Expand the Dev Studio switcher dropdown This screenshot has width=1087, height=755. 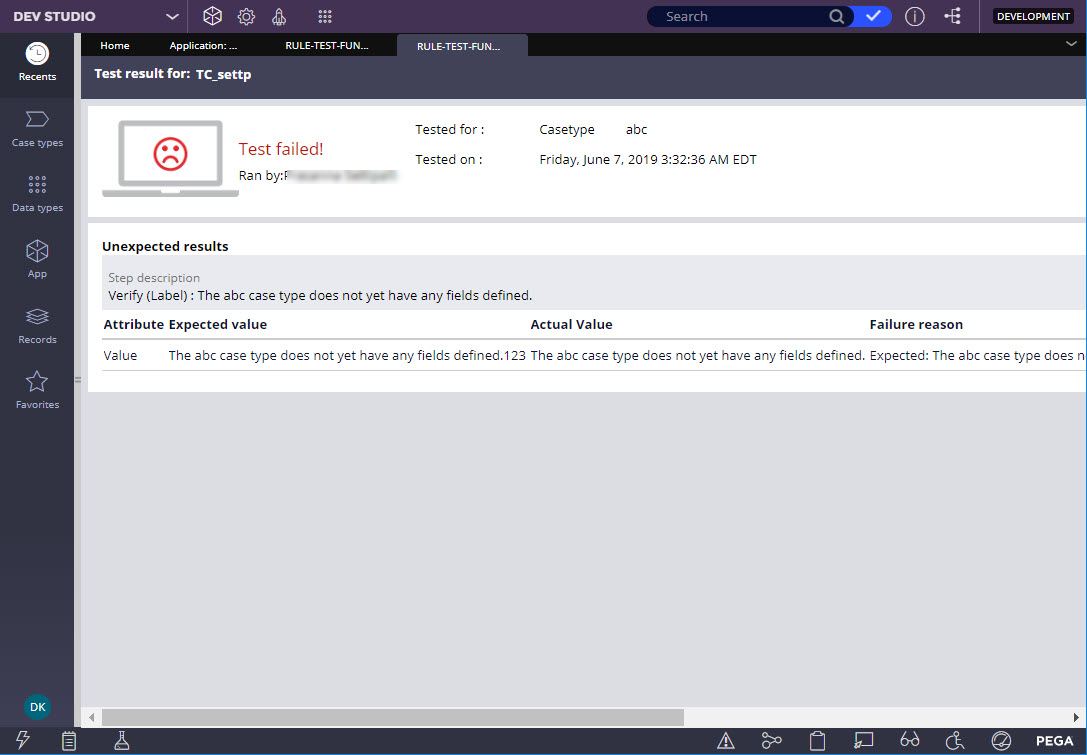(x=172, y=17)
